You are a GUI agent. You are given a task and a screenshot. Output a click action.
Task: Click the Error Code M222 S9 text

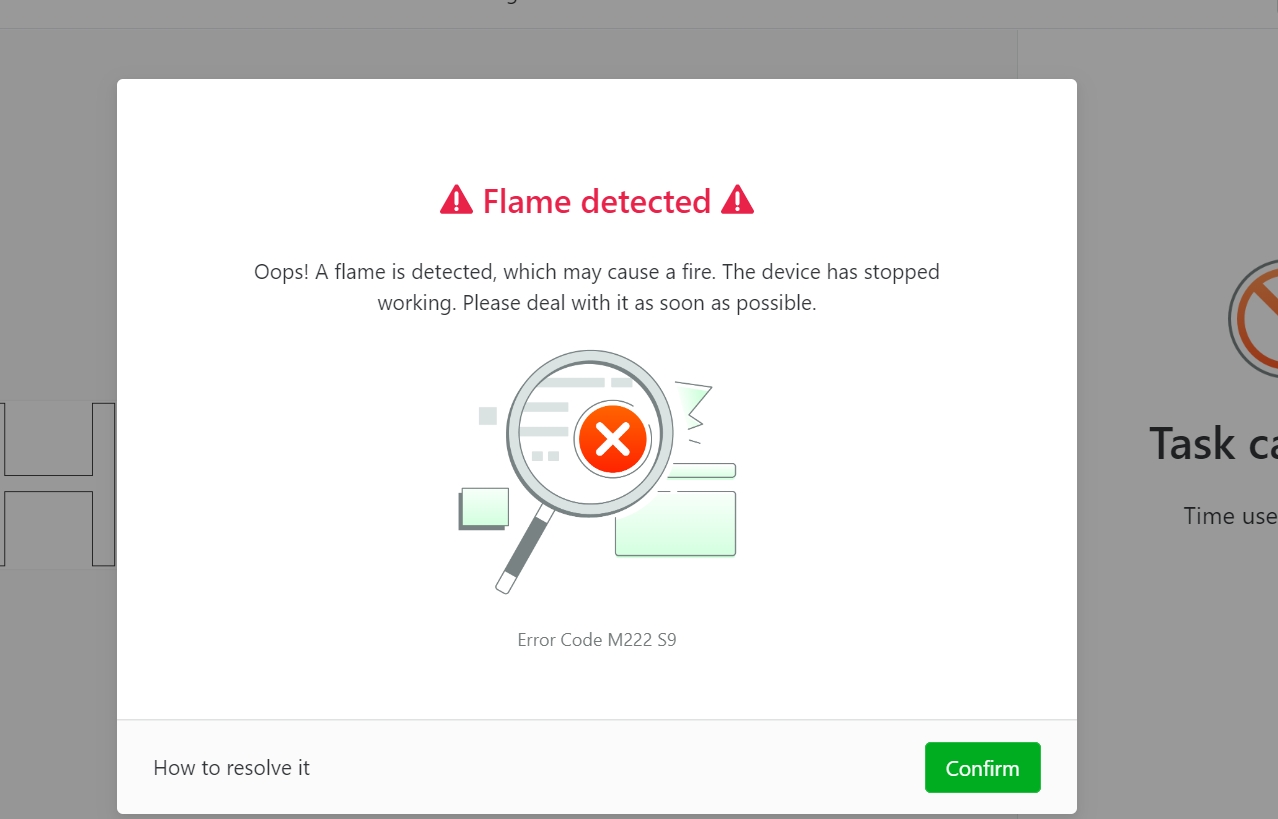coord(597,639)
